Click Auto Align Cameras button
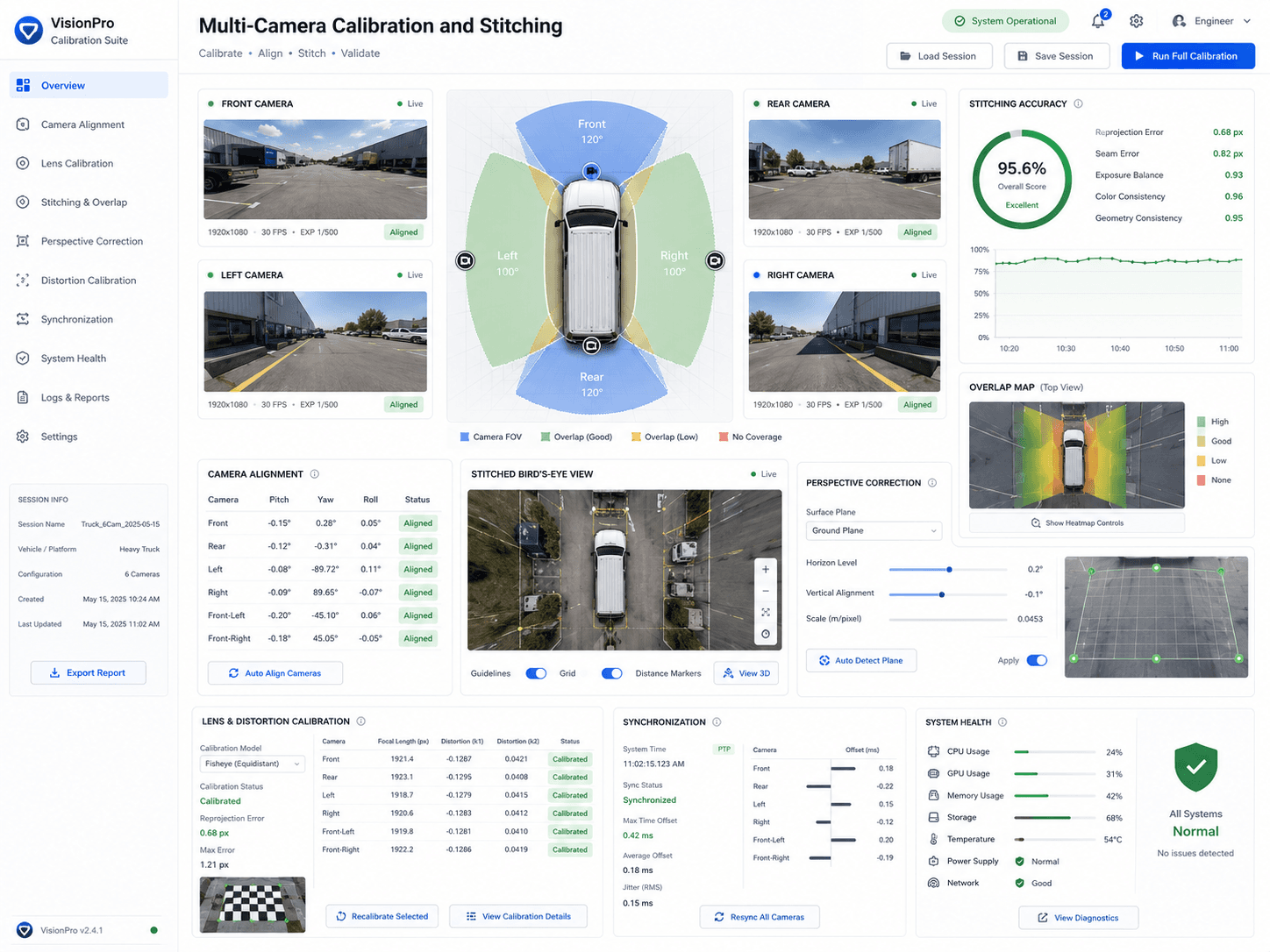This screenshot has width=1270, height=952. pyautogui.click(x=275, y=673)
